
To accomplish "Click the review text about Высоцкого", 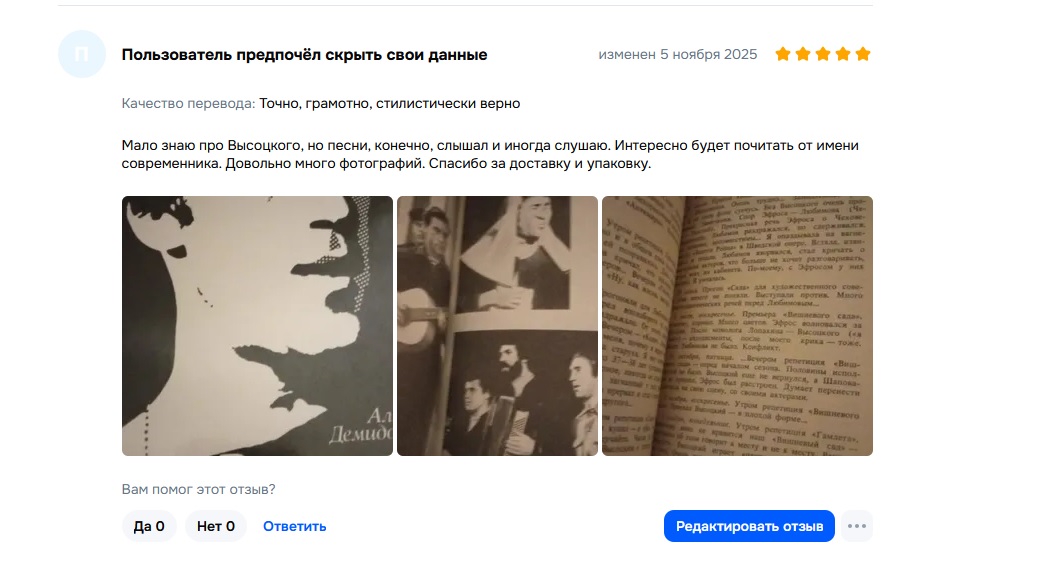I will pos(490,154).
